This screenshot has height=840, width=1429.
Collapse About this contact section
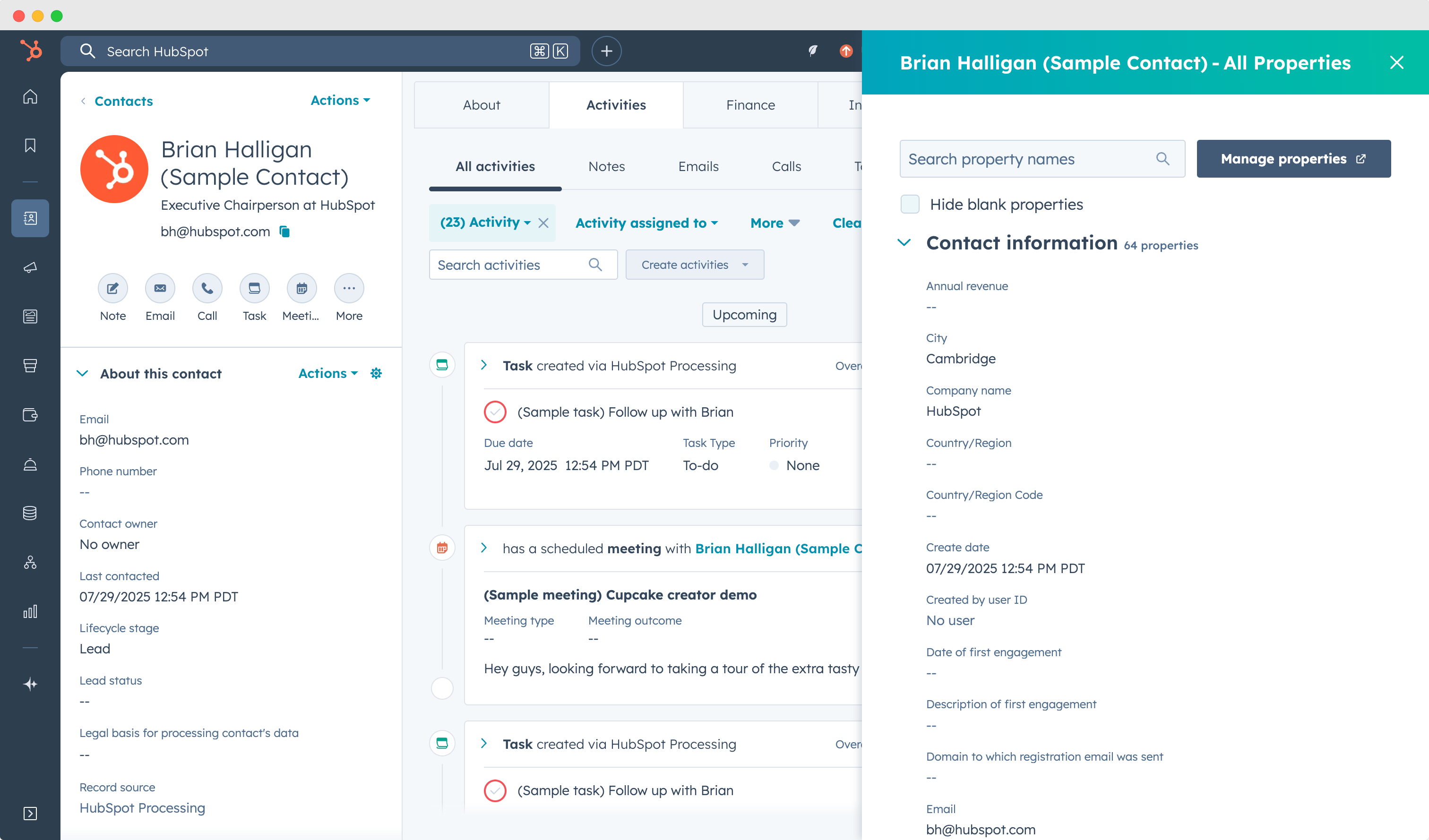82,374
